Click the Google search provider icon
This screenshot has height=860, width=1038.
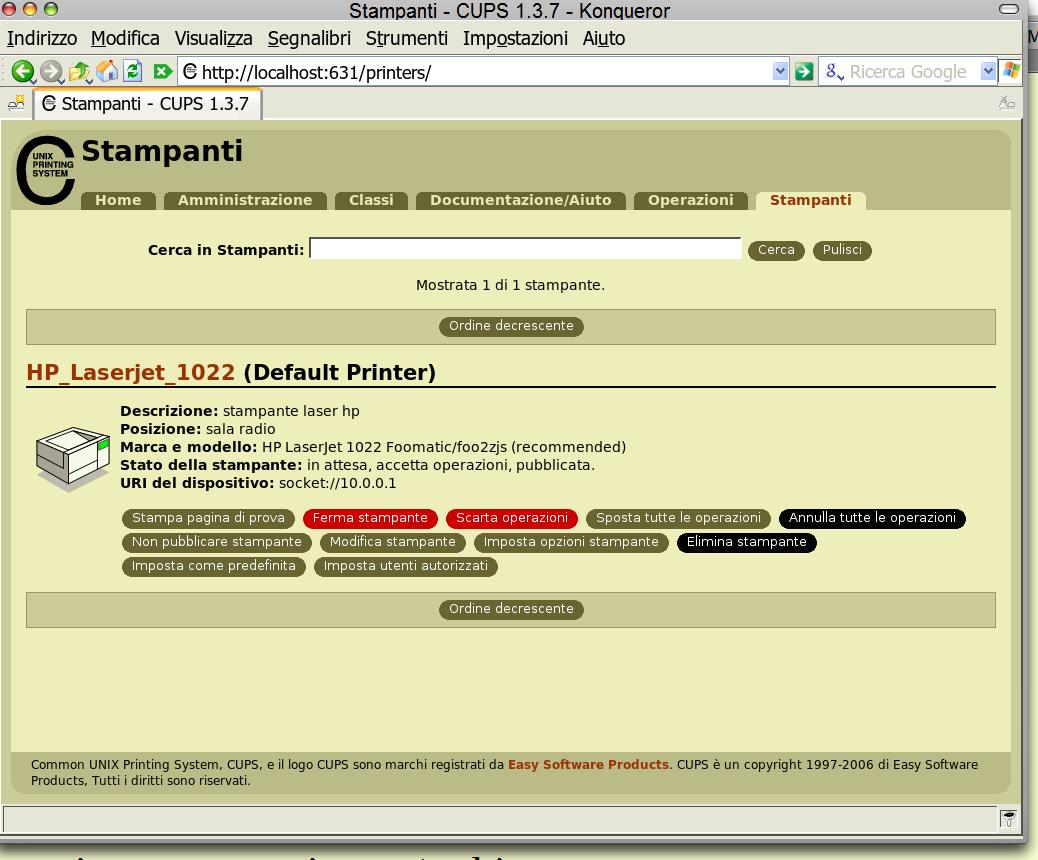834,72
